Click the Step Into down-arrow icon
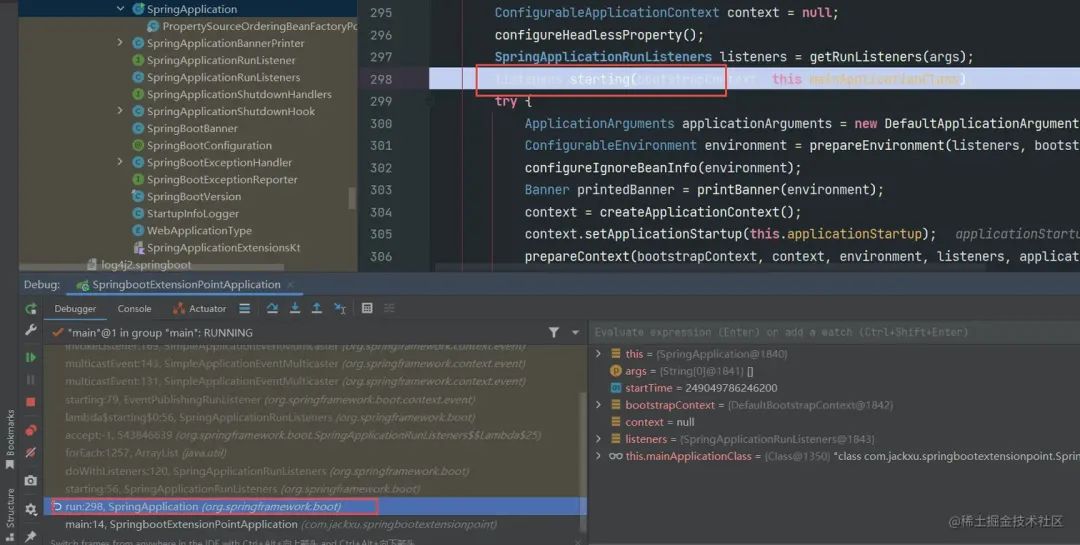The height and width of the screenshot is (545, 1080). point(295,308)
